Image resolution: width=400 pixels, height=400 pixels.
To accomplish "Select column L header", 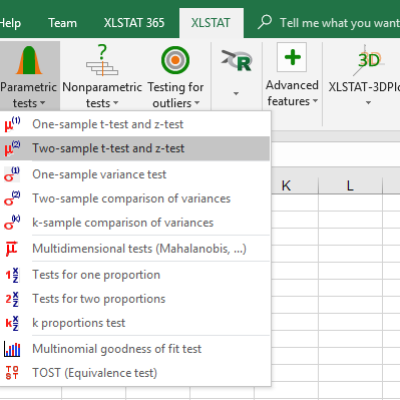I will click(350, 186).
